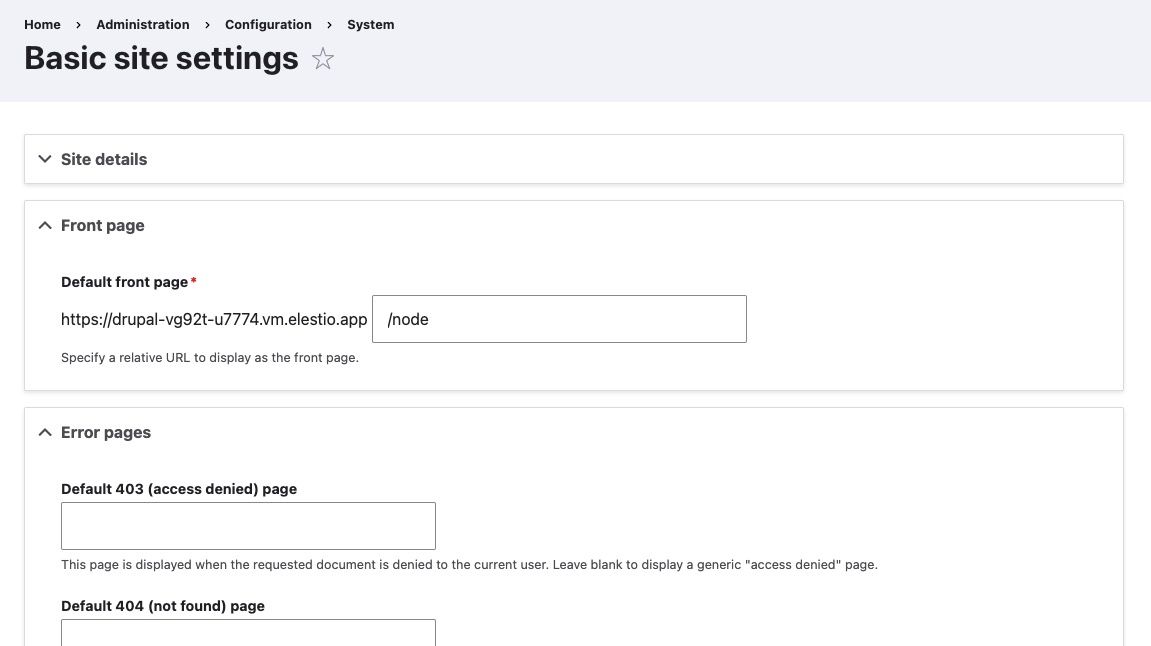Click the Default 404 not found input field
Viewport: 1151px width, 646px height.
pos(248,634)
